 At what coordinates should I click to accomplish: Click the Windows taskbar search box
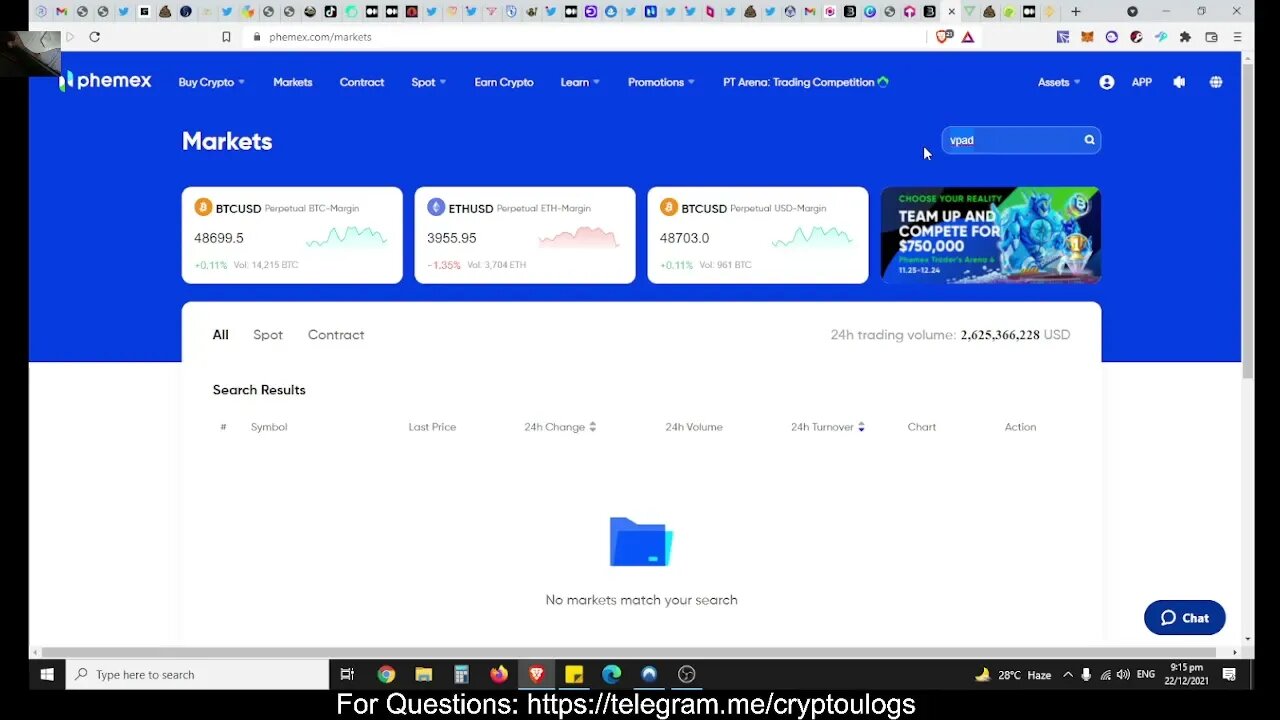pos(197,675)
